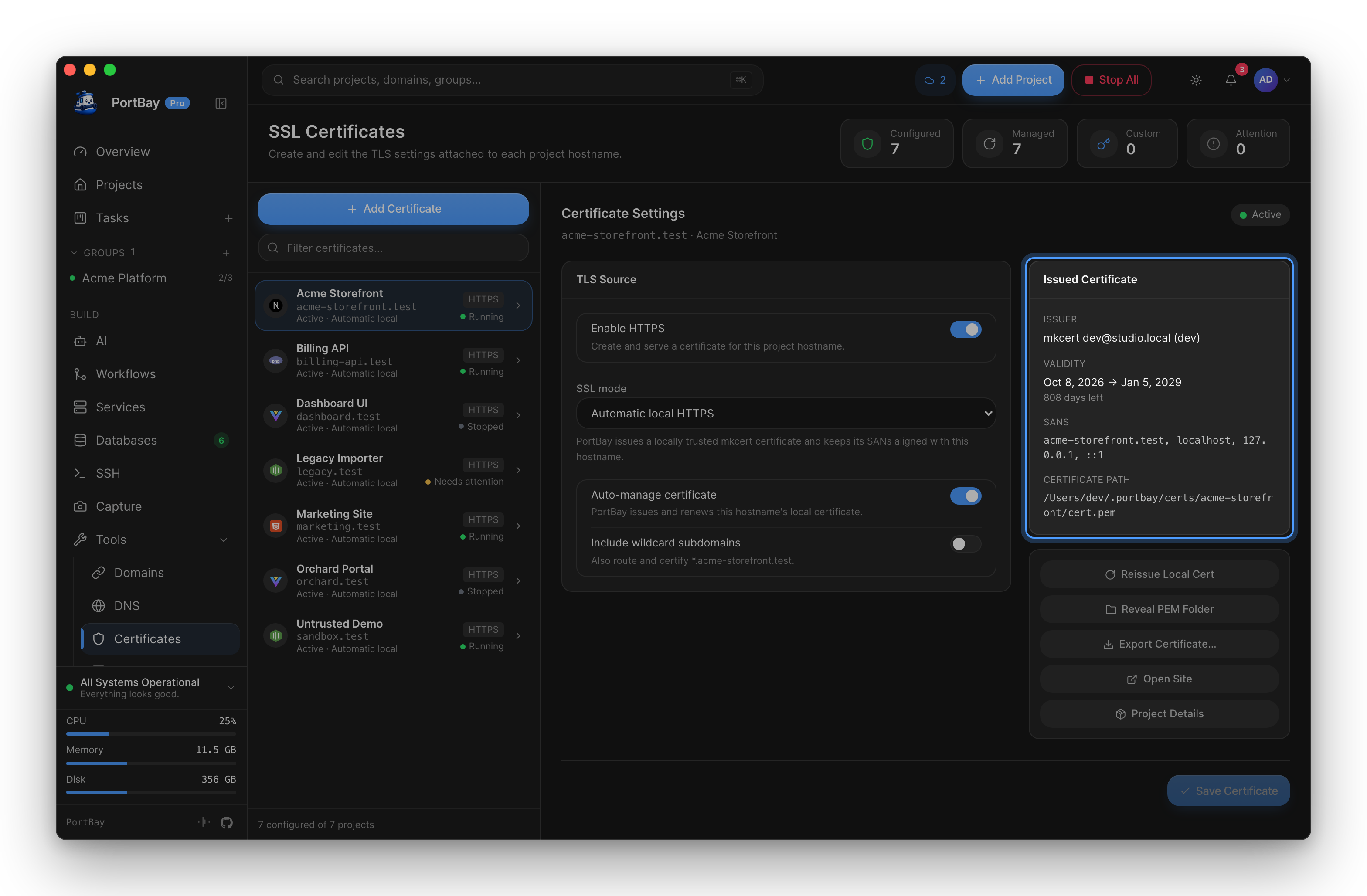This screenshot has width=1367, height=896.
Task: Click the Add Certificate button
Action: [394, 209]
